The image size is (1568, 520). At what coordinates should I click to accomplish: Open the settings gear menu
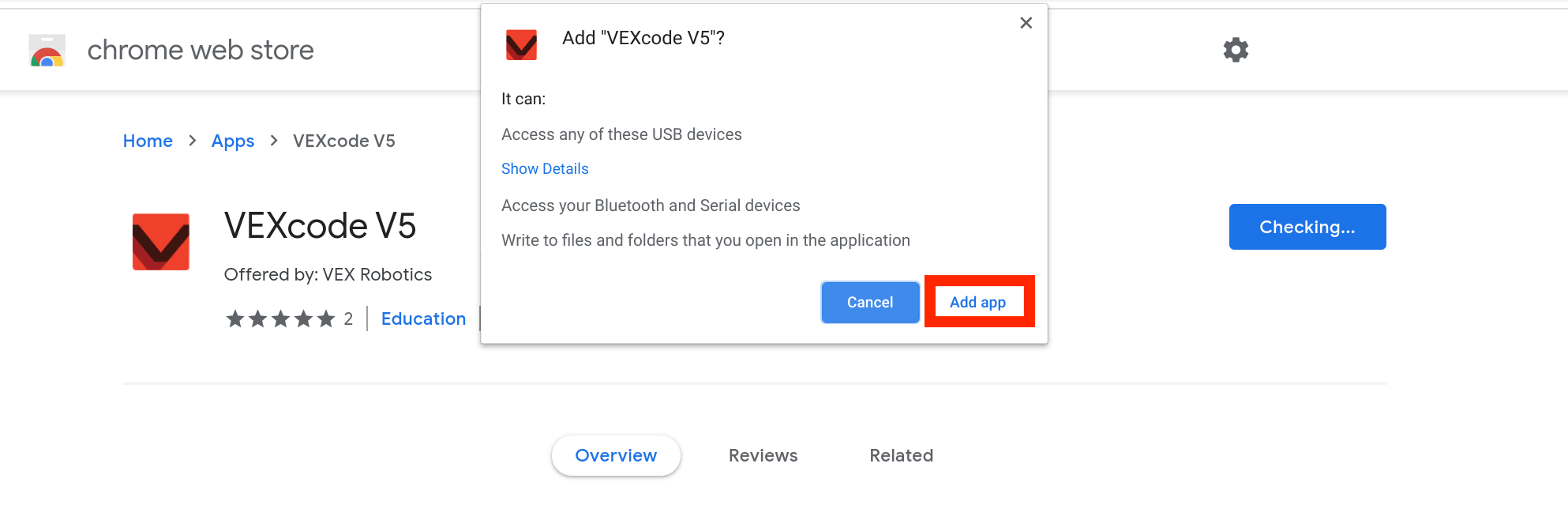point(1235,49)
